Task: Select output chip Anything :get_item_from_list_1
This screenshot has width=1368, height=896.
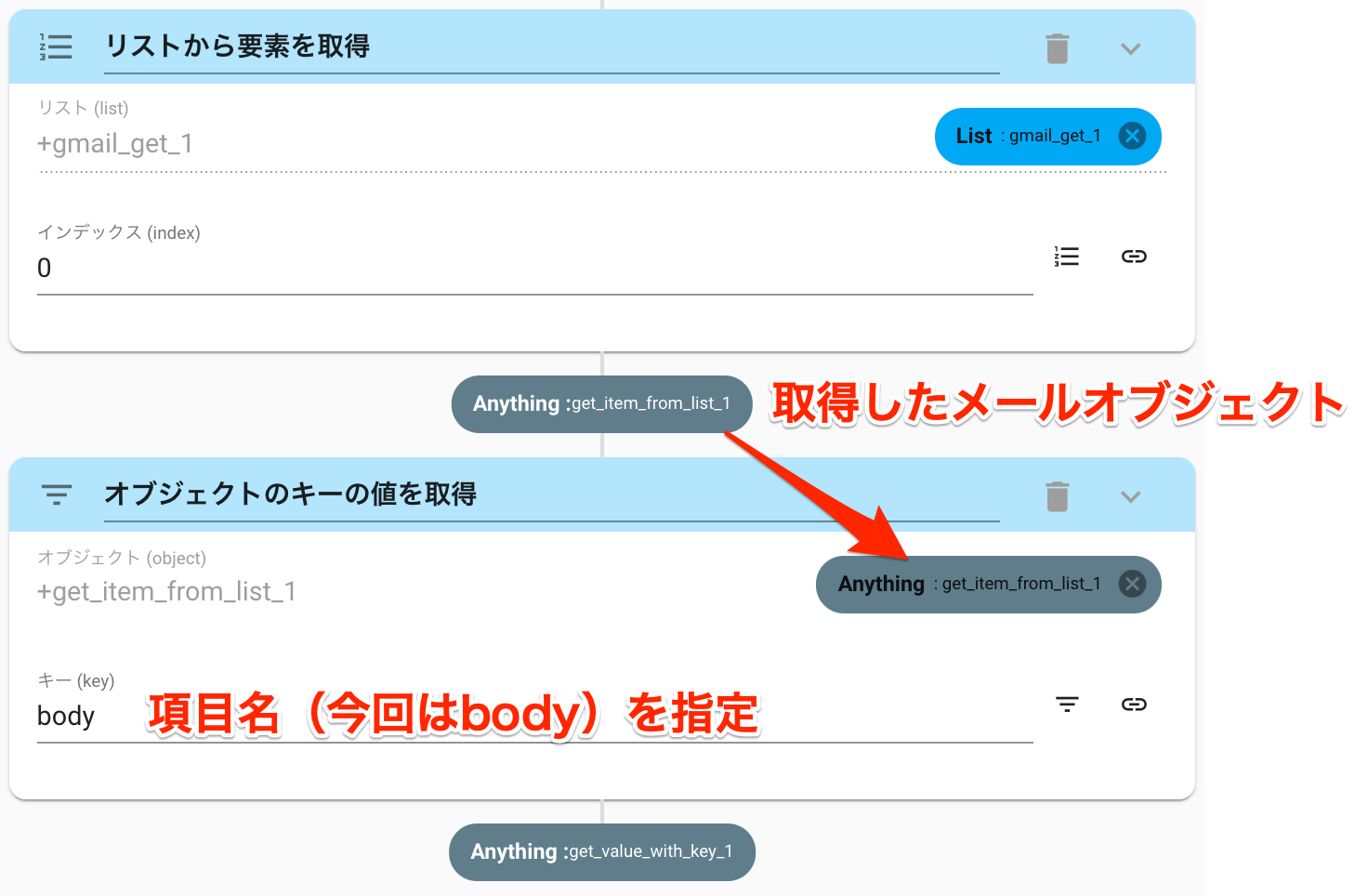Action: [602, 403]
